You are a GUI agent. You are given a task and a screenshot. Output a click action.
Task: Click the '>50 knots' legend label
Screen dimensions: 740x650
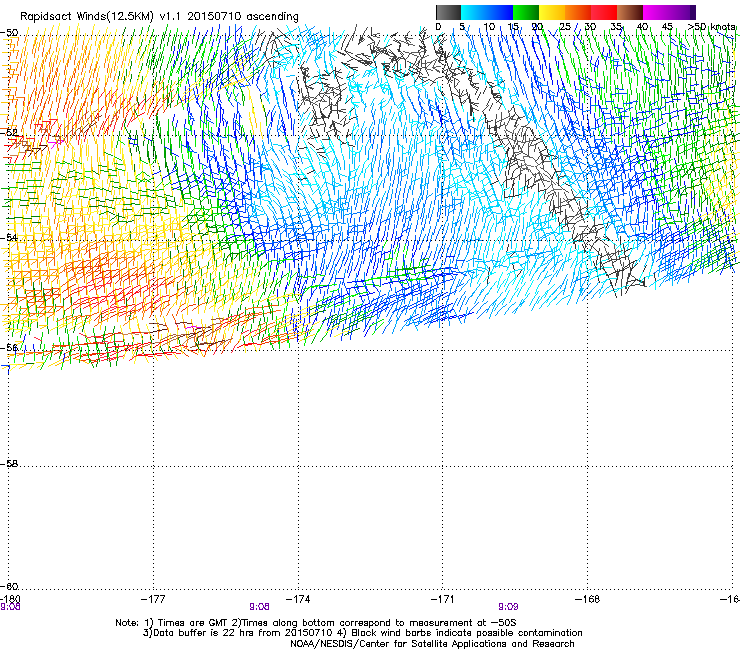(711, 27)
